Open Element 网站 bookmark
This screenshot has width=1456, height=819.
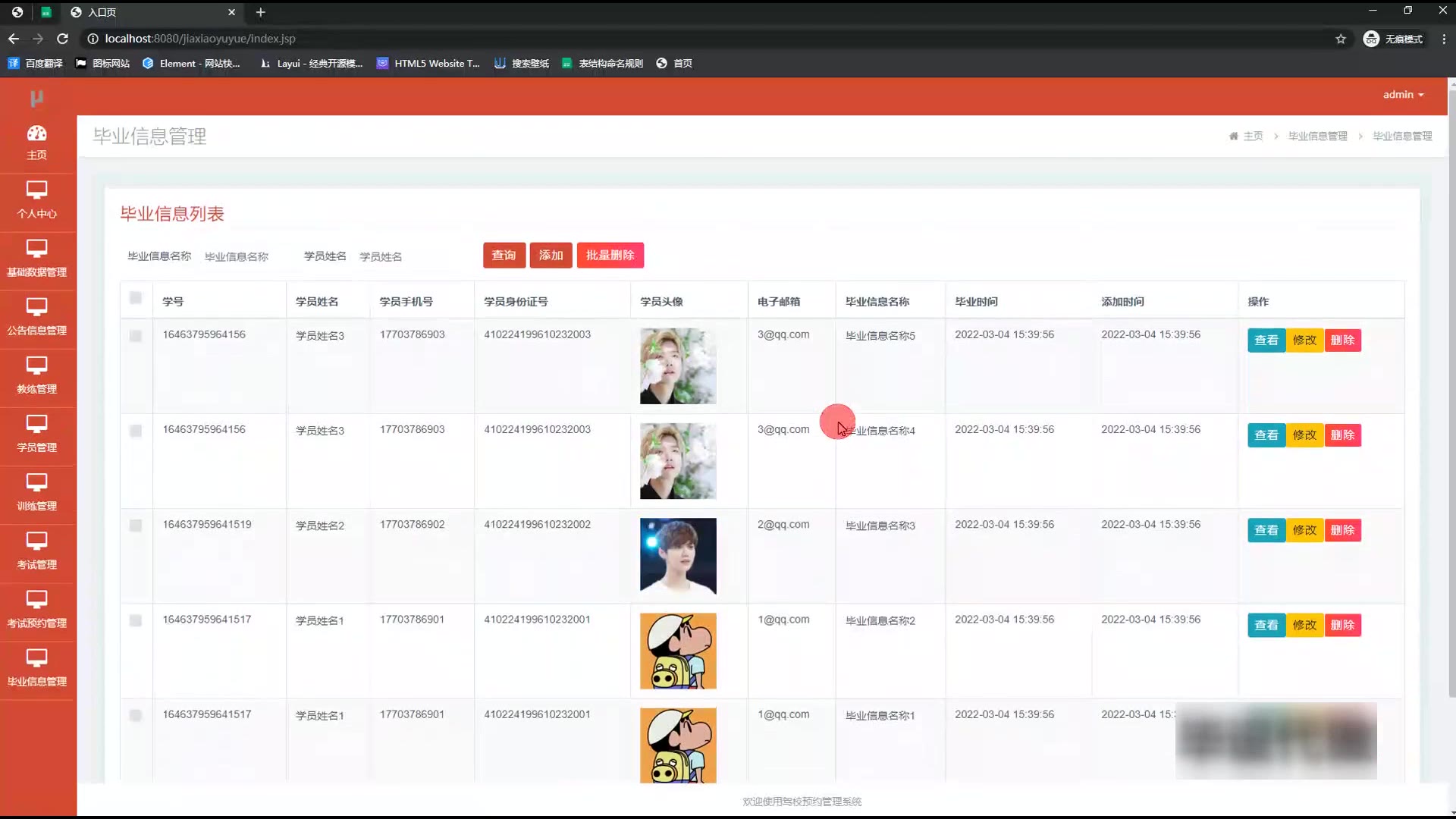191,64
